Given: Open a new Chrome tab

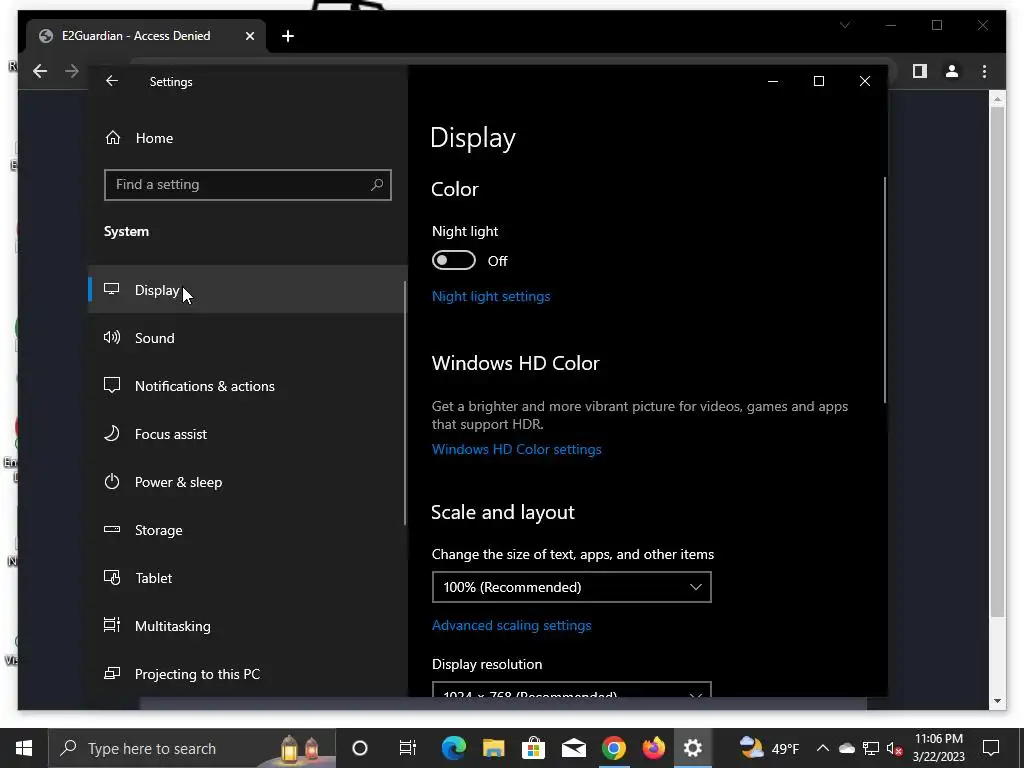Looking at the screenshot, I should [288, 36].
